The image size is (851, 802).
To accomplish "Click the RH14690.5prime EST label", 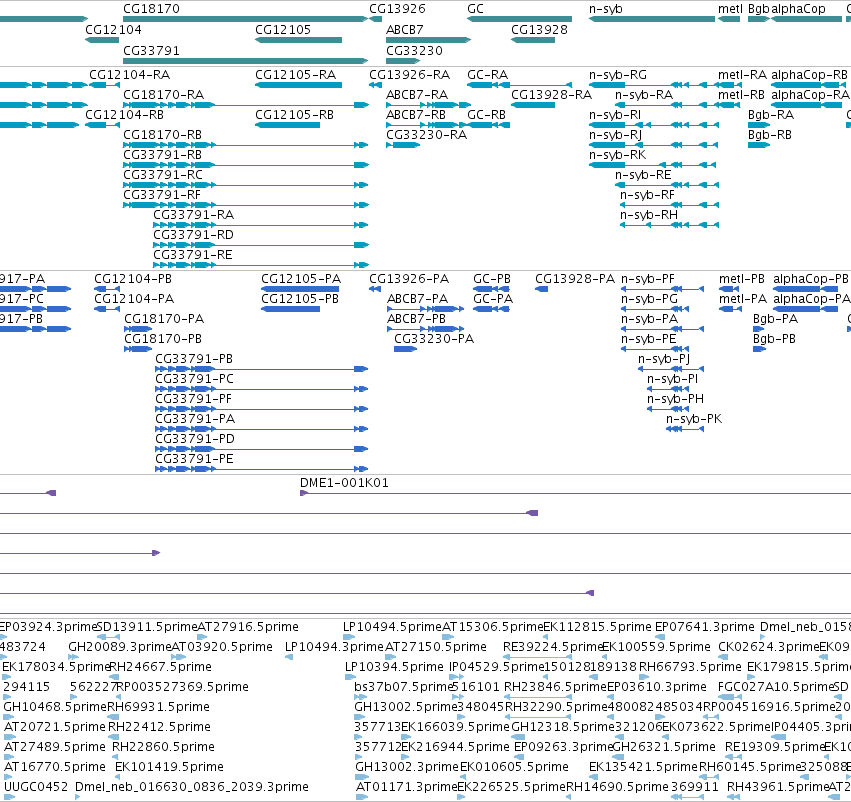I will [x=618, y=786].
